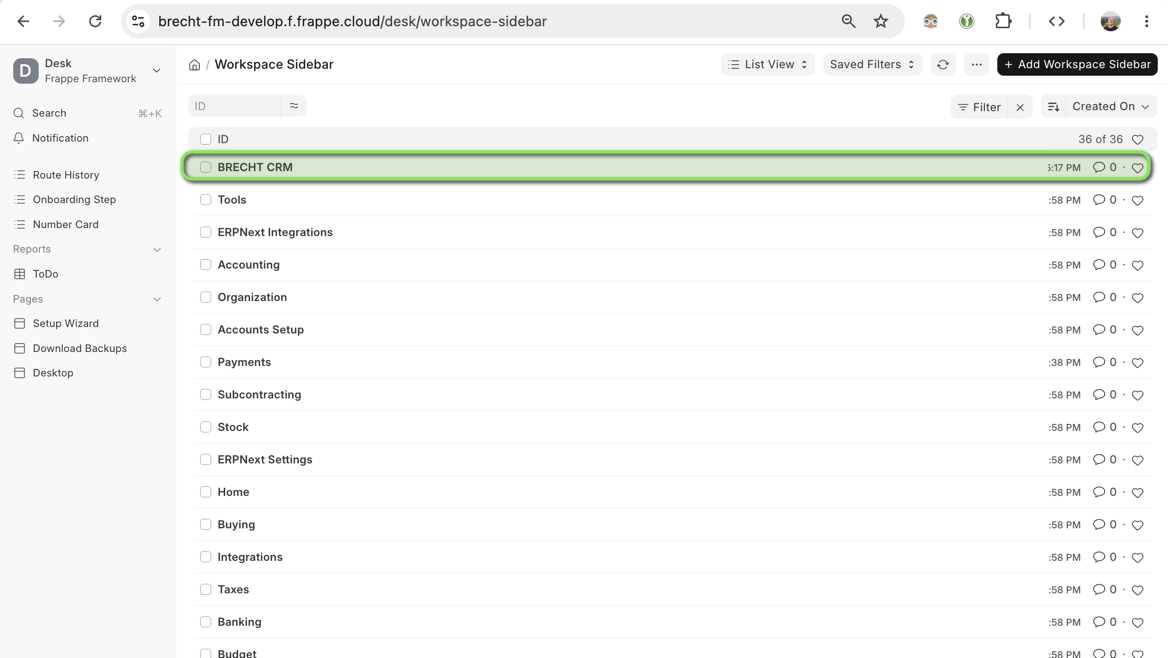This screenshot has height=658, width=1168.
Task: Open the List View dropdown
Action: pos(767,65)
